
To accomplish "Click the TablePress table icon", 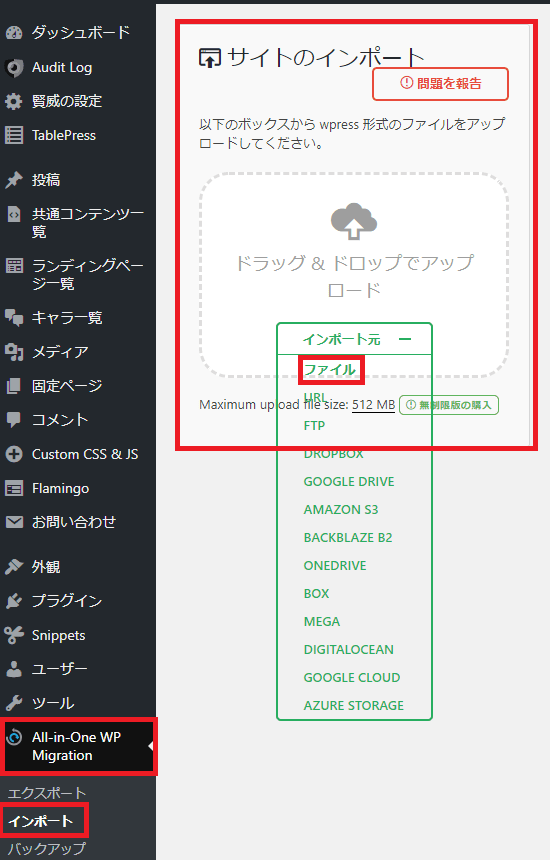I will pyautogui.click(x=14, y=135).
